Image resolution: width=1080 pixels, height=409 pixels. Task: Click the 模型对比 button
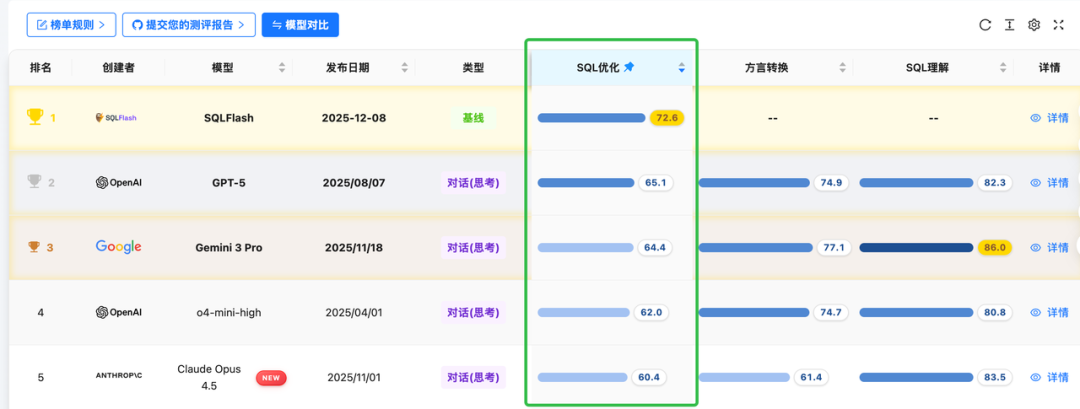coord(300,25)
